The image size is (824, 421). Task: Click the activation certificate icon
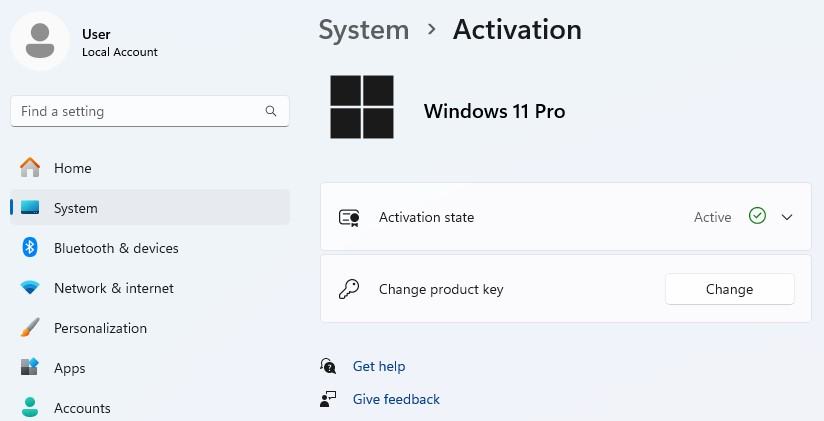349,217
